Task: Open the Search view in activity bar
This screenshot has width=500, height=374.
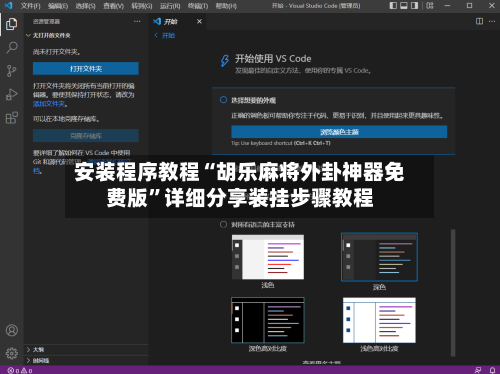Action: (12, 47)
